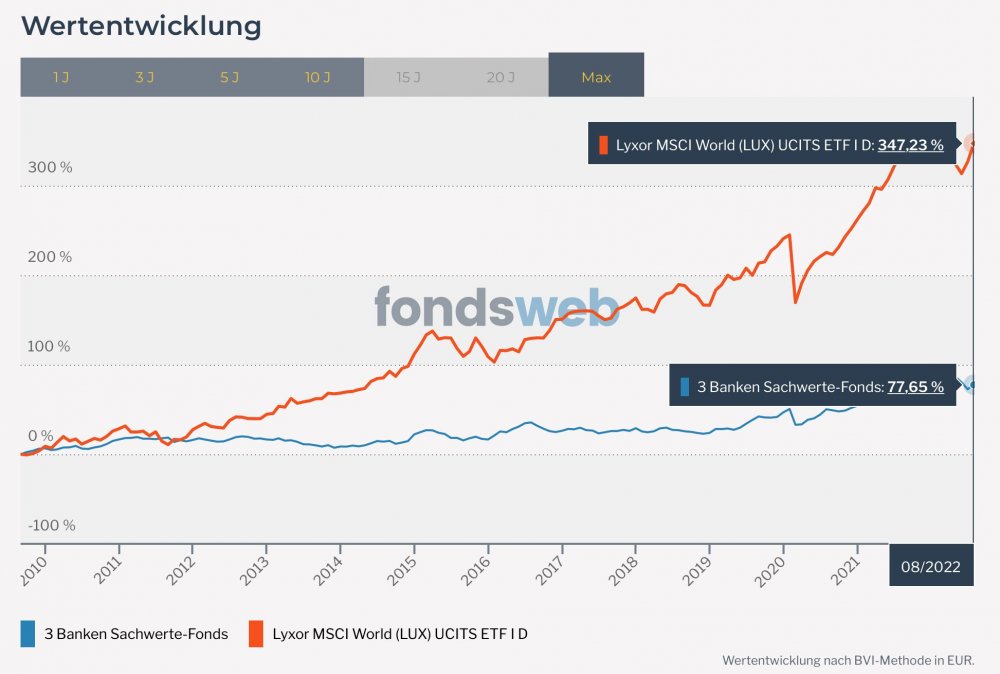
Task: Click the 2015 label on the x-axis
Action: coord(402,566)
